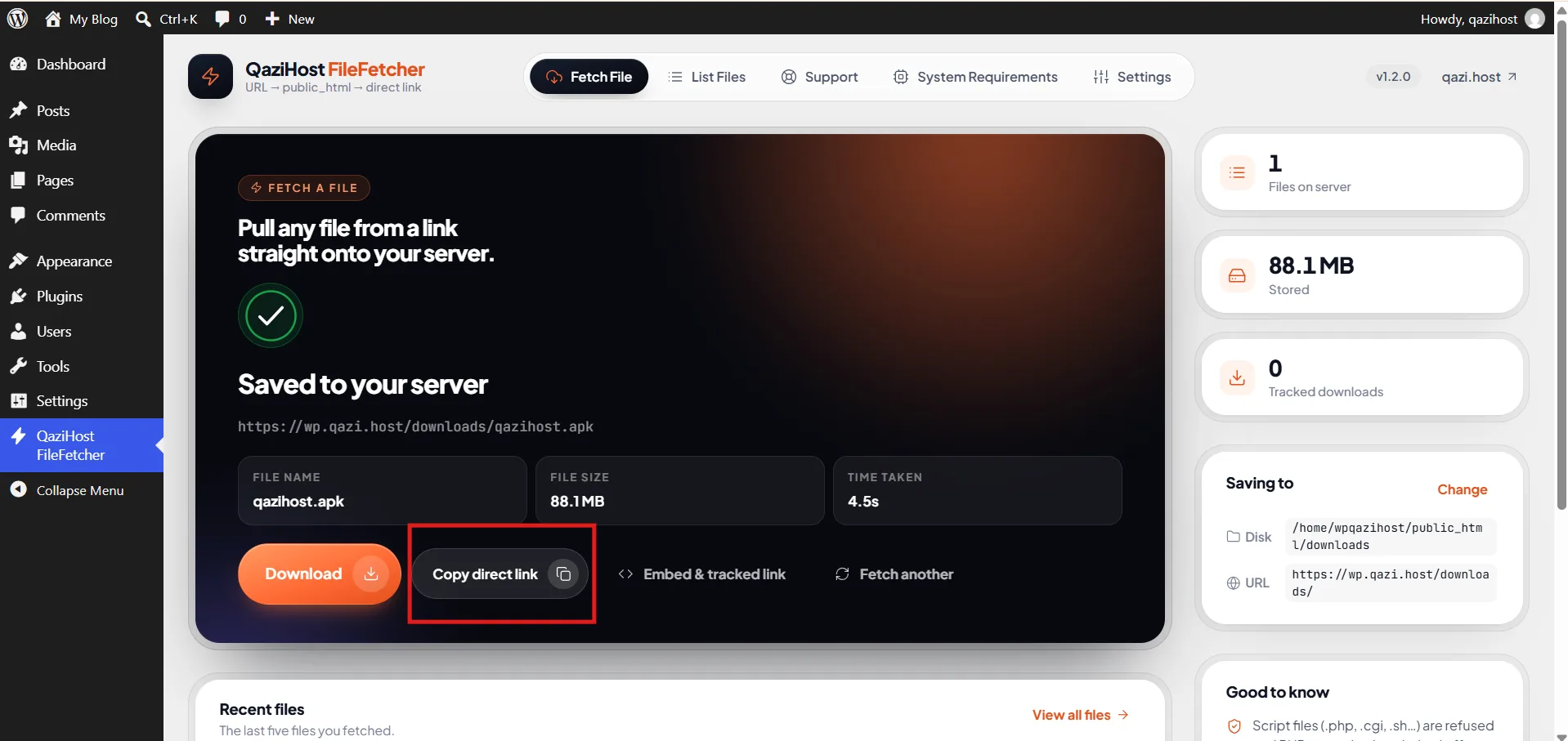1568x741 pixels.
Task: Click the New plus item
Action: (x=289, y=19)
